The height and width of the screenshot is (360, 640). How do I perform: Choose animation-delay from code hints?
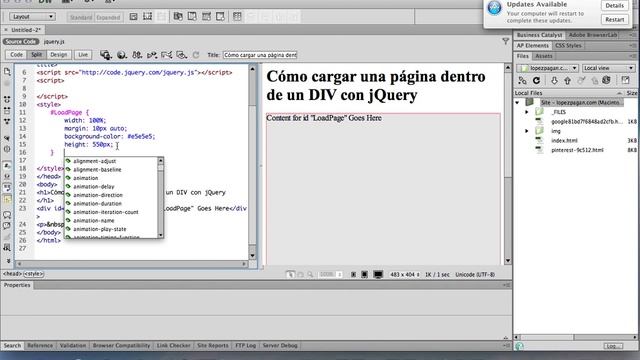94,187
